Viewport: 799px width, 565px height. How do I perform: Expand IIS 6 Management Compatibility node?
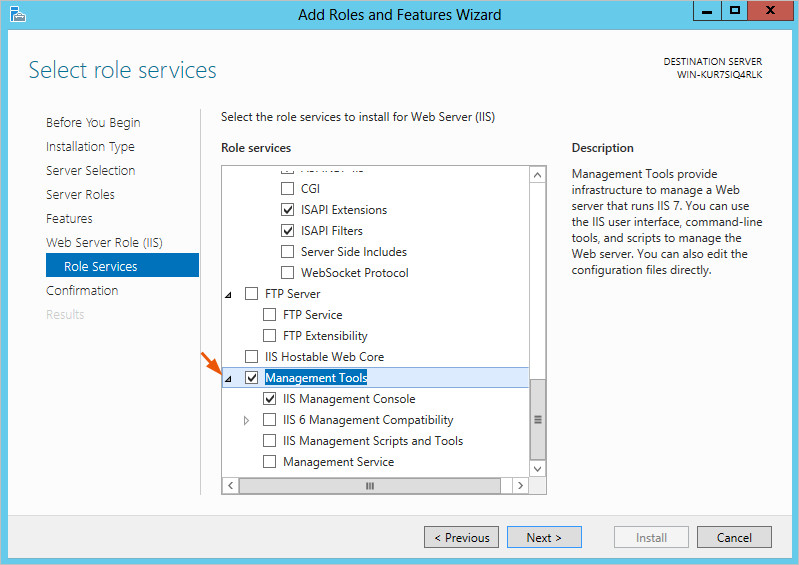click(x=246, y=421)
